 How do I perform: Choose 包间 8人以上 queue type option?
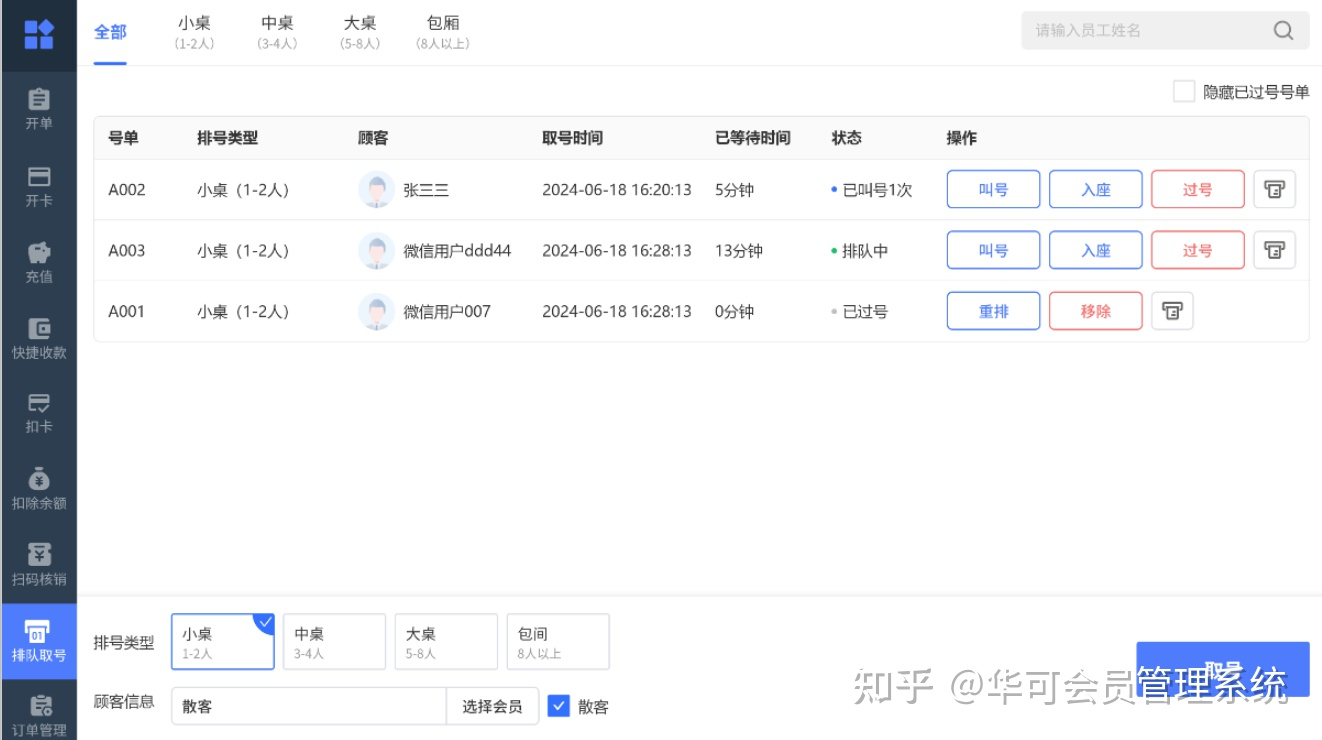pos(557,642)
